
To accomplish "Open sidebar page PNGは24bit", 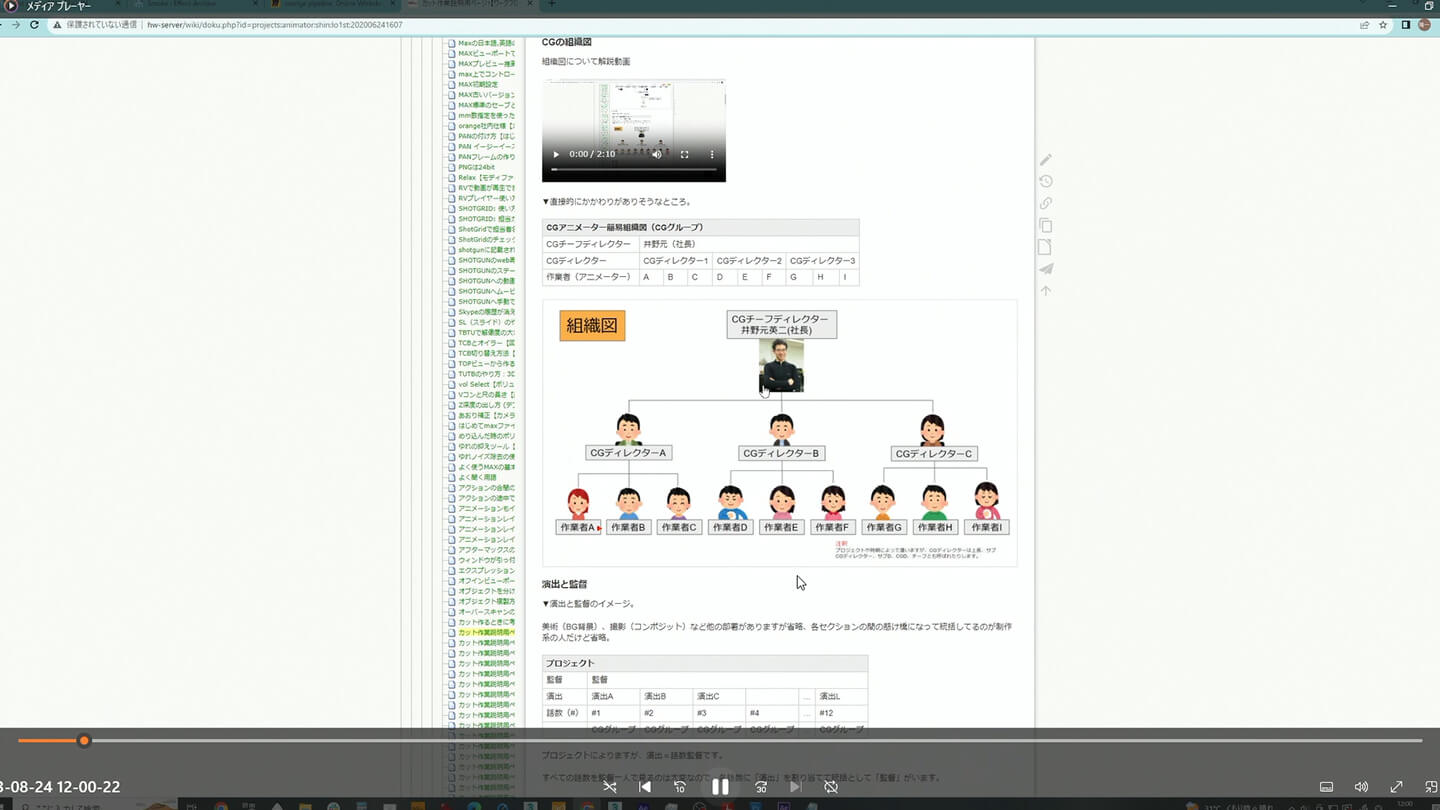I will click(477, 167).
